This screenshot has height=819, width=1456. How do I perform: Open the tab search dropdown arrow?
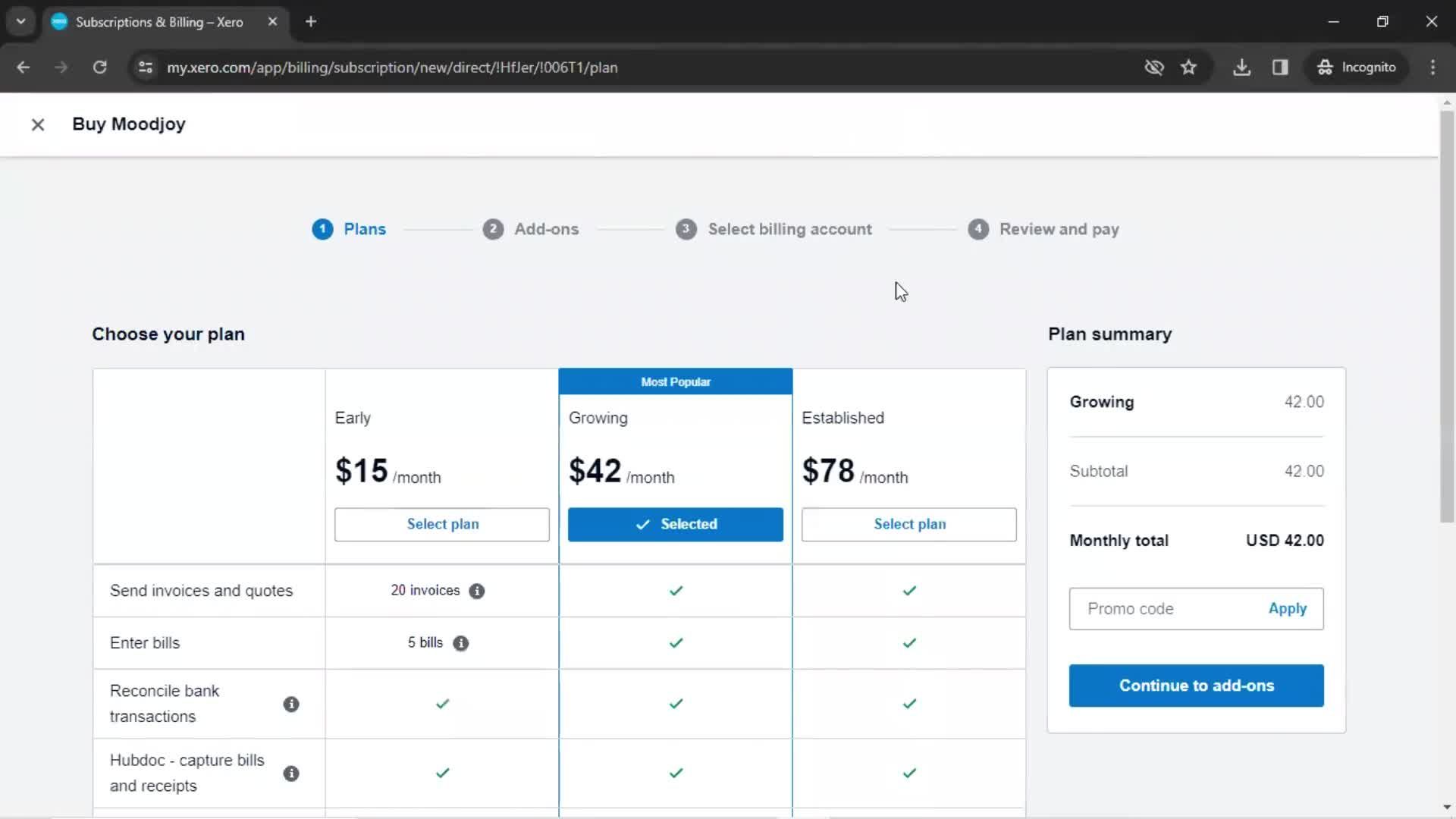coord(20,21)
